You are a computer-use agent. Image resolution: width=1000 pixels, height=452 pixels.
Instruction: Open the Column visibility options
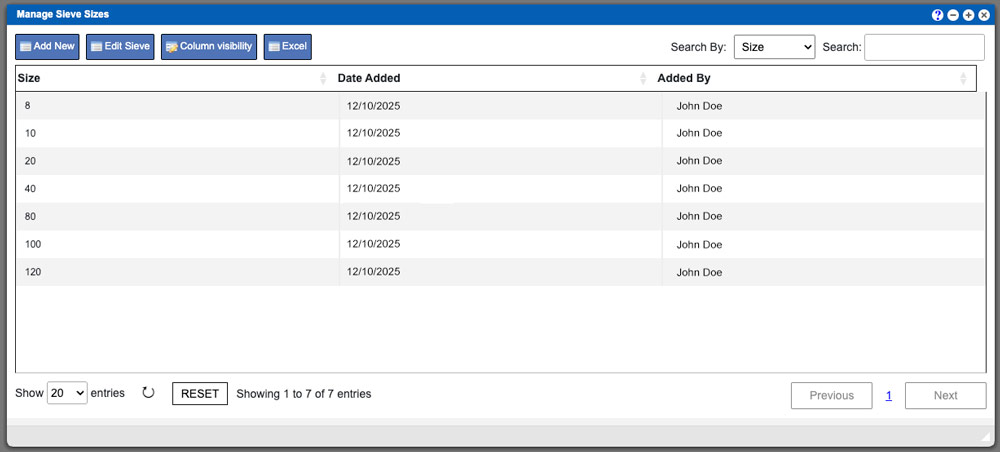pyautogui.click(x=209, y=47)
